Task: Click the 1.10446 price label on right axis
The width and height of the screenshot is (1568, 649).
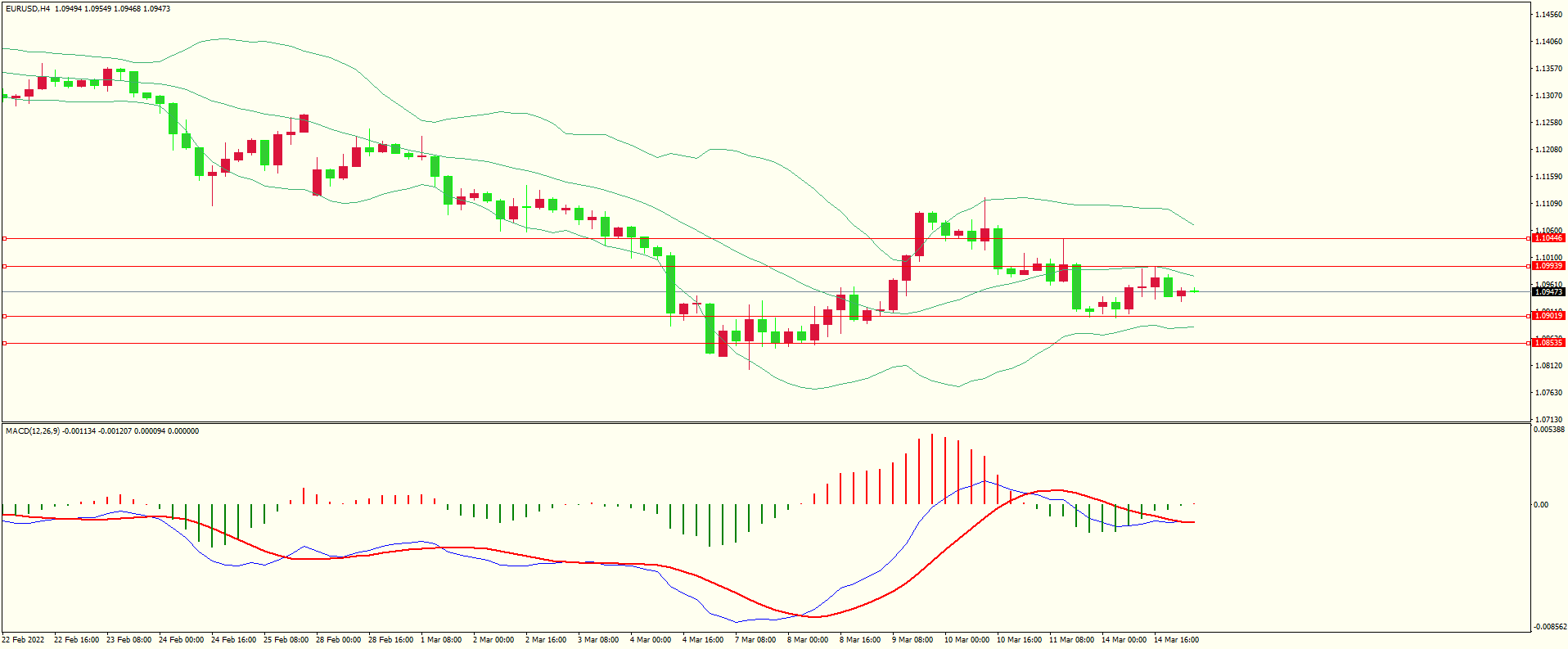Action: coord(1548,238)
